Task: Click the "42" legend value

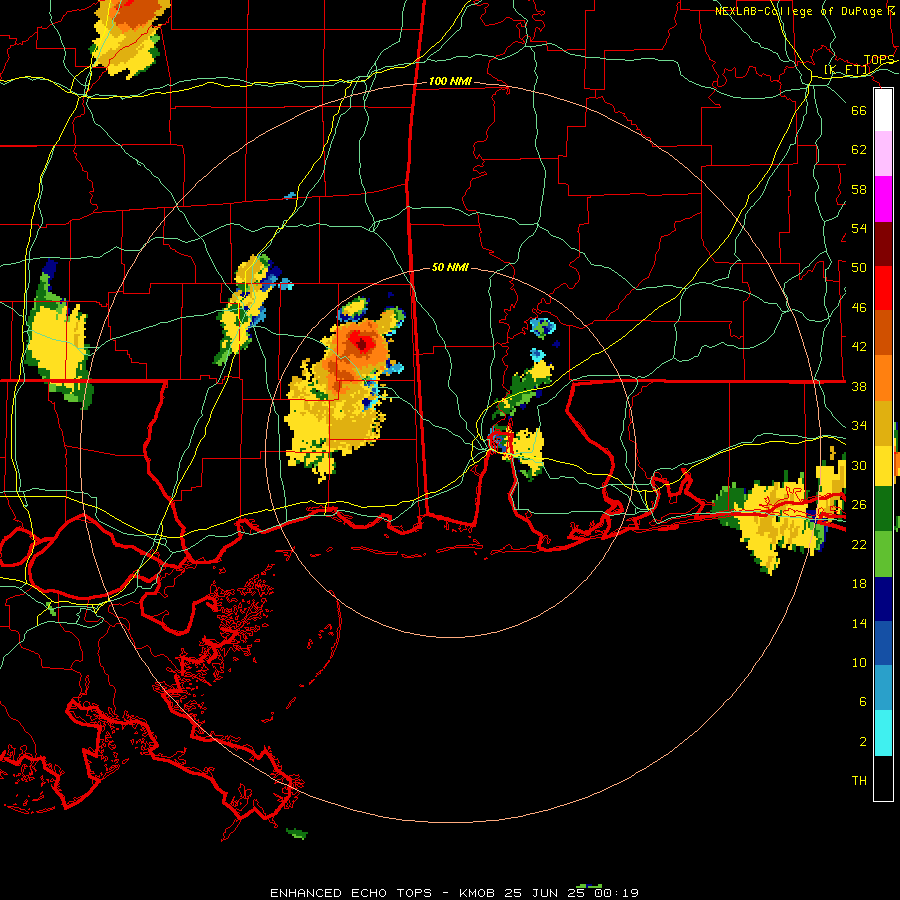Action: tap(859, 346)
